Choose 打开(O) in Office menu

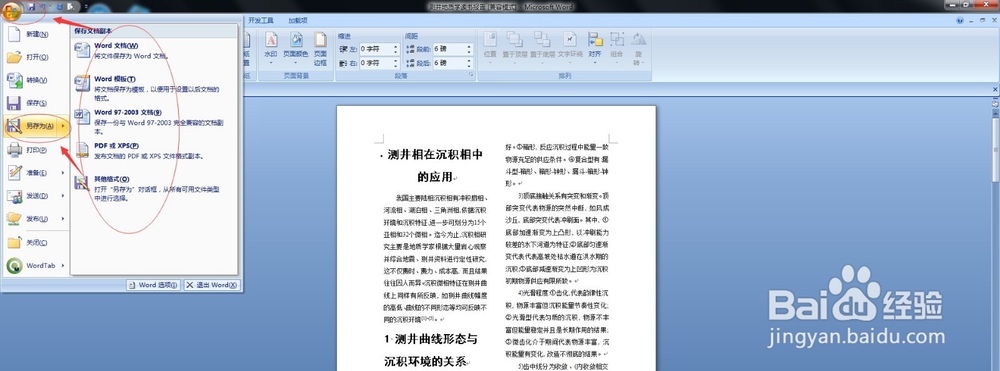36,57
